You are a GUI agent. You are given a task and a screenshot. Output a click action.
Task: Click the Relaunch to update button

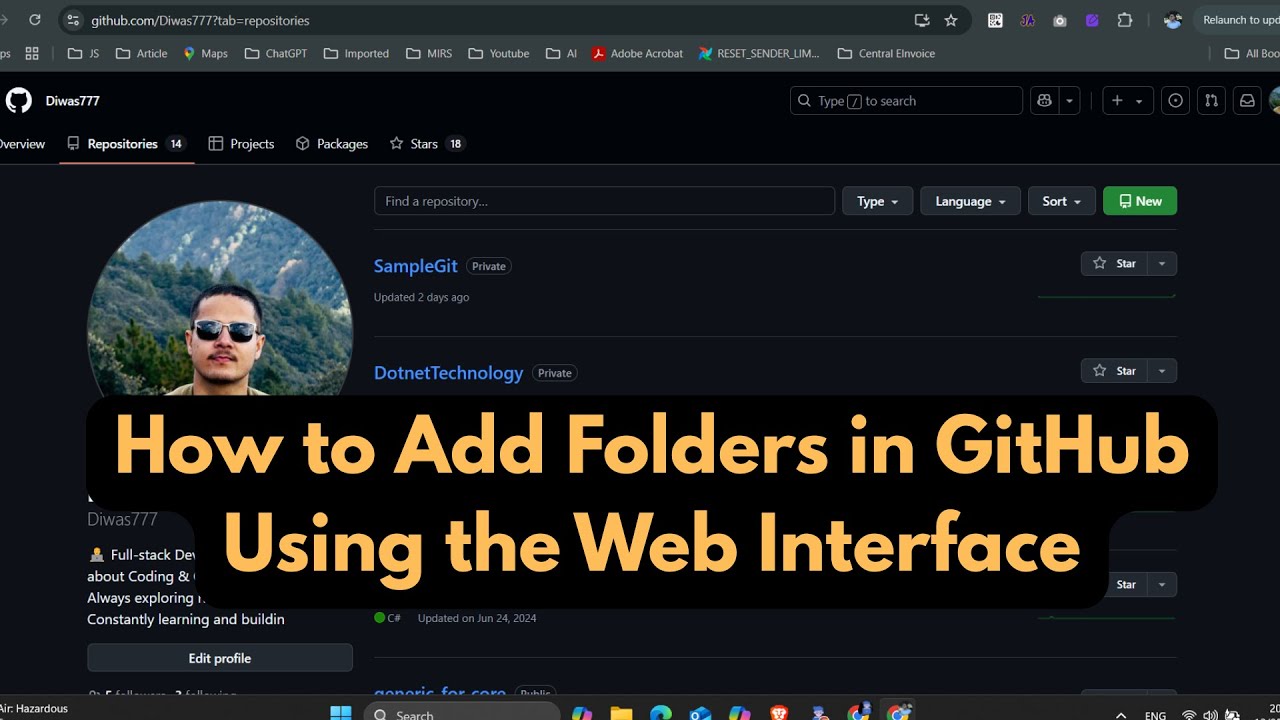[1238, 20]
